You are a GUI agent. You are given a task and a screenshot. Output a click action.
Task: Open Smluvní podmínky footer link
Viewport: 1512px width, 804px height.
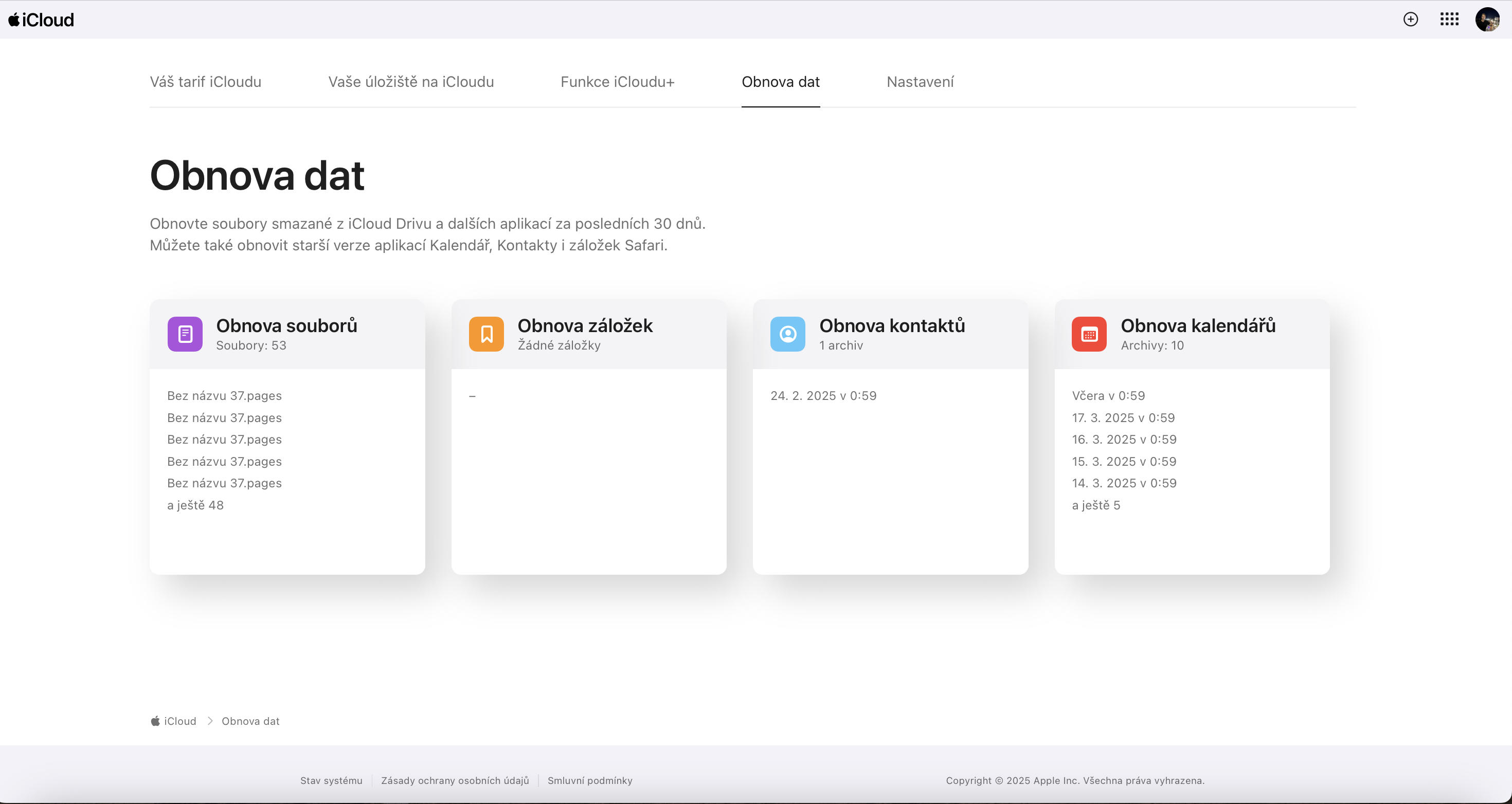click(x=590, y=780)
